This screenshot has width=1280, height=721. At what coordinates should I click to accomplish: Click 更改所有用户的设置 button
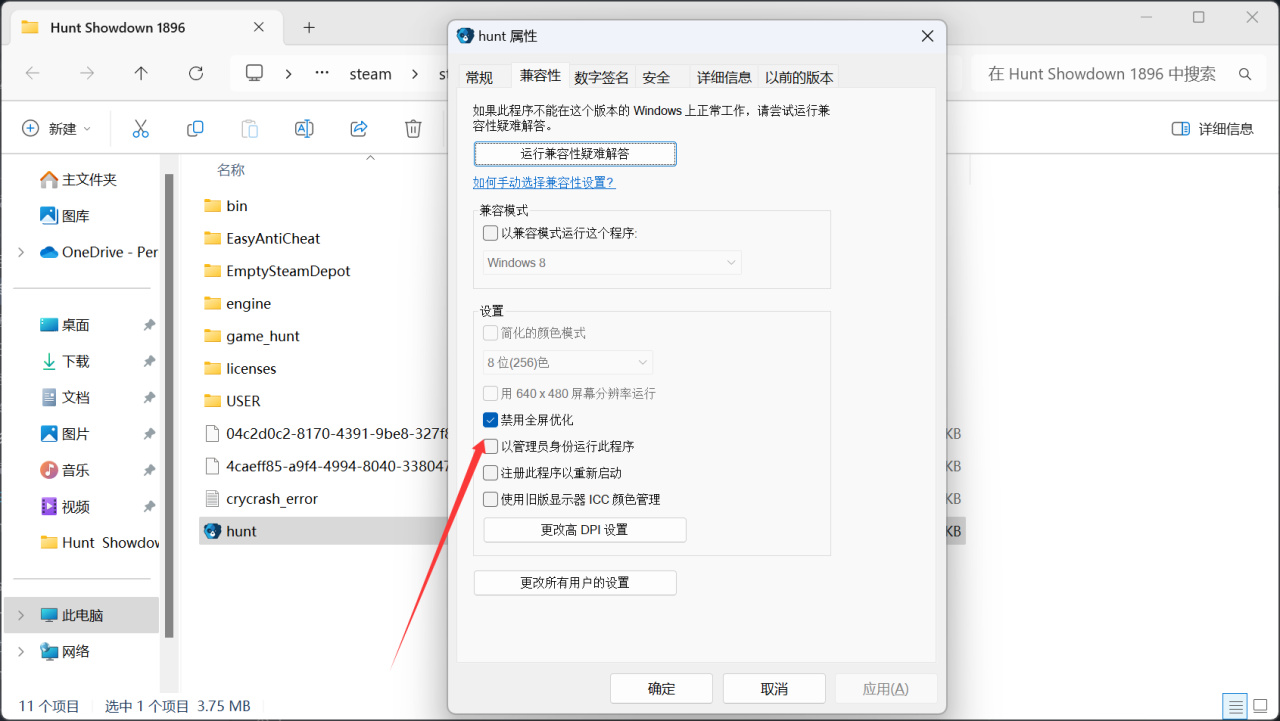coord(575,583)
